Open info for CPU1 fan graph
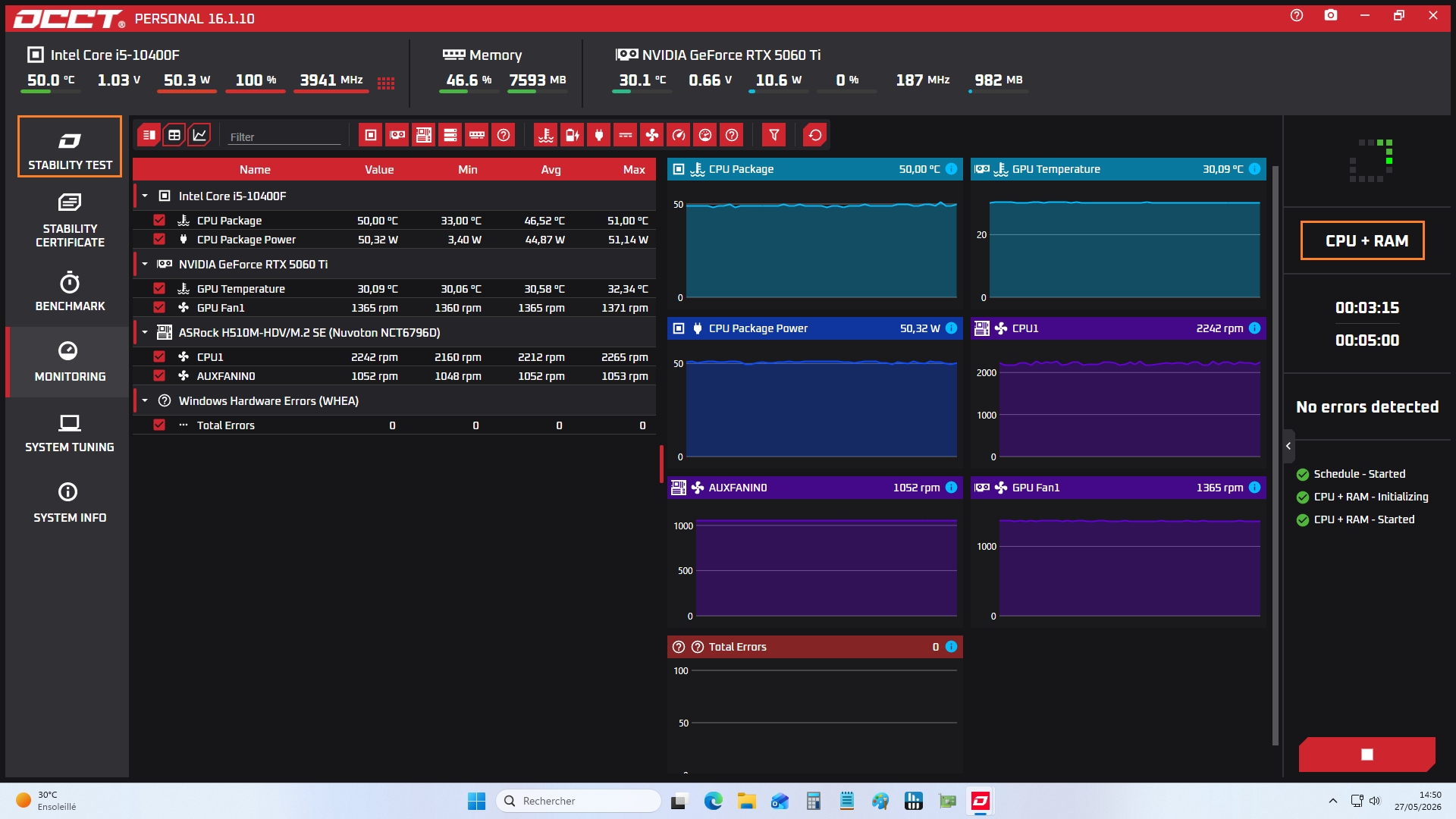The width and height of the screenshot is (1456, 819). [1254, 328]
